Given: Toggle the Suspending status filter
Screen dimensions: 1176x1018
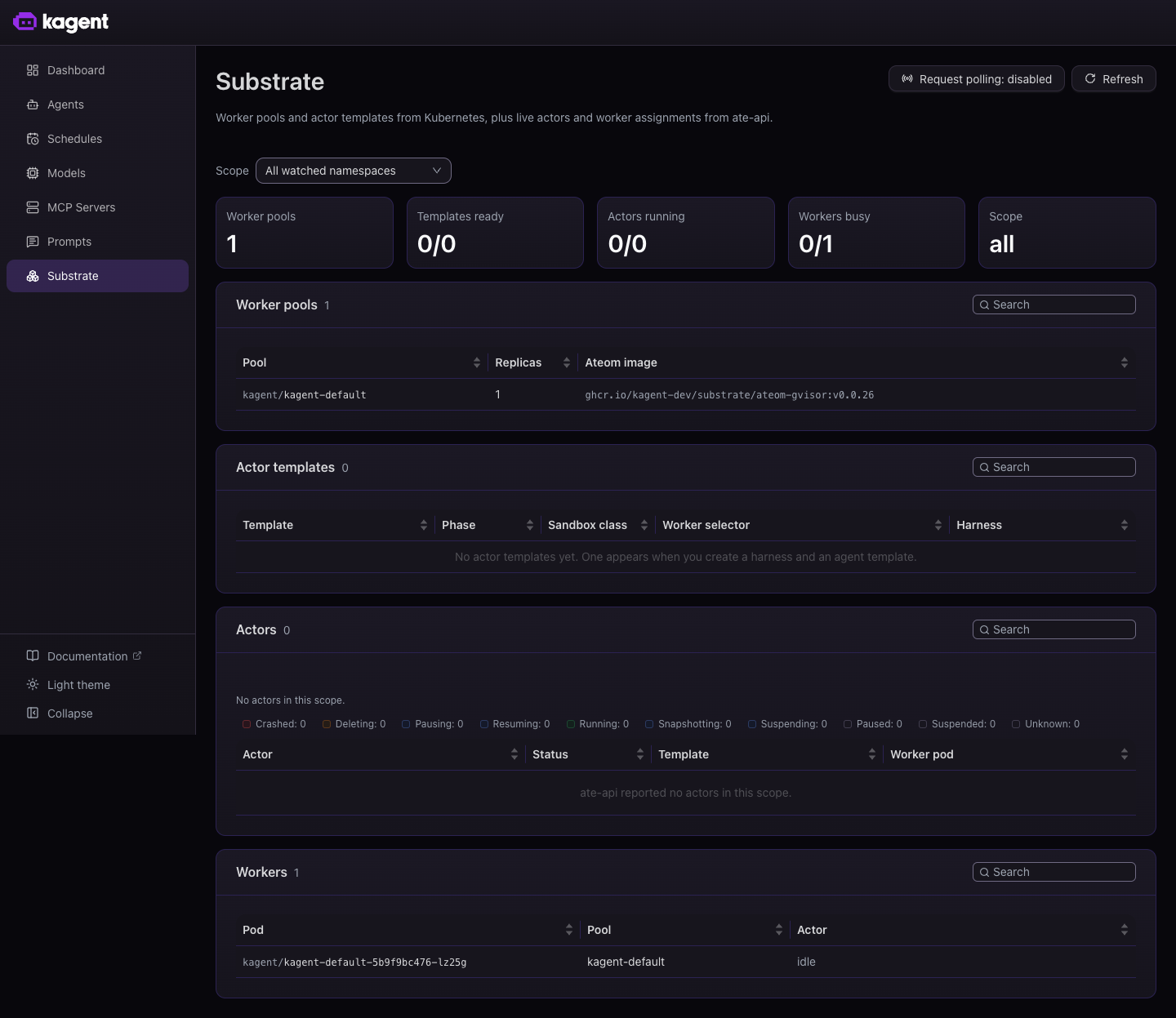Looking at the screenshot, I should point(788,724).
